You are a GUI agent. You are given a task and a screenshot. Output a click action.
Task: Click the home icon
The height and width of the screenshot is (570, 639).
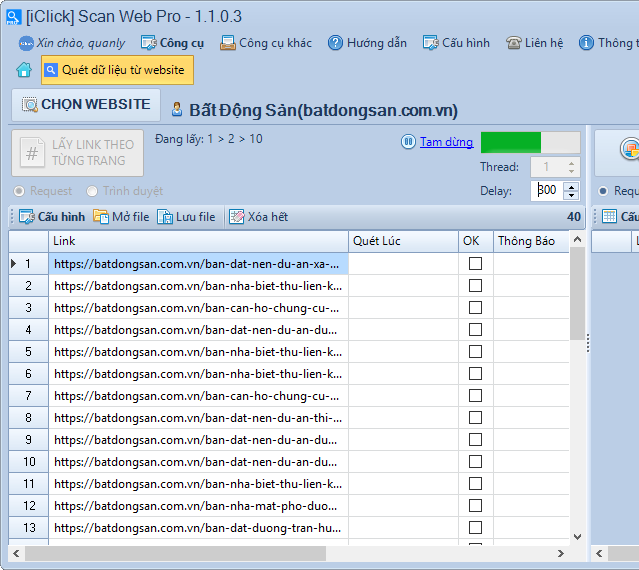[x=24, y=70]
